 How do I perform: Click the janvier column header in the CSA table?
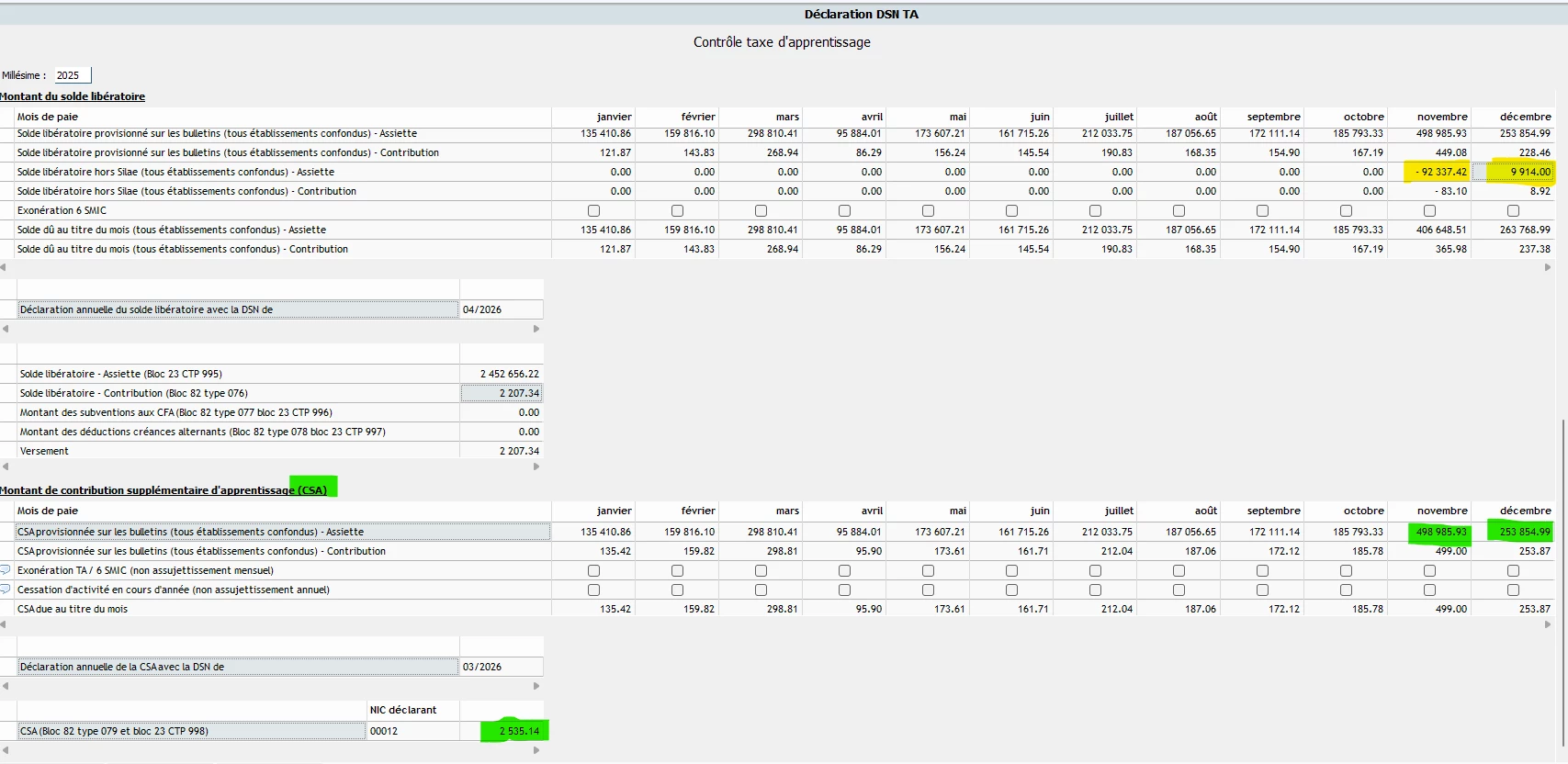(593, 511)
